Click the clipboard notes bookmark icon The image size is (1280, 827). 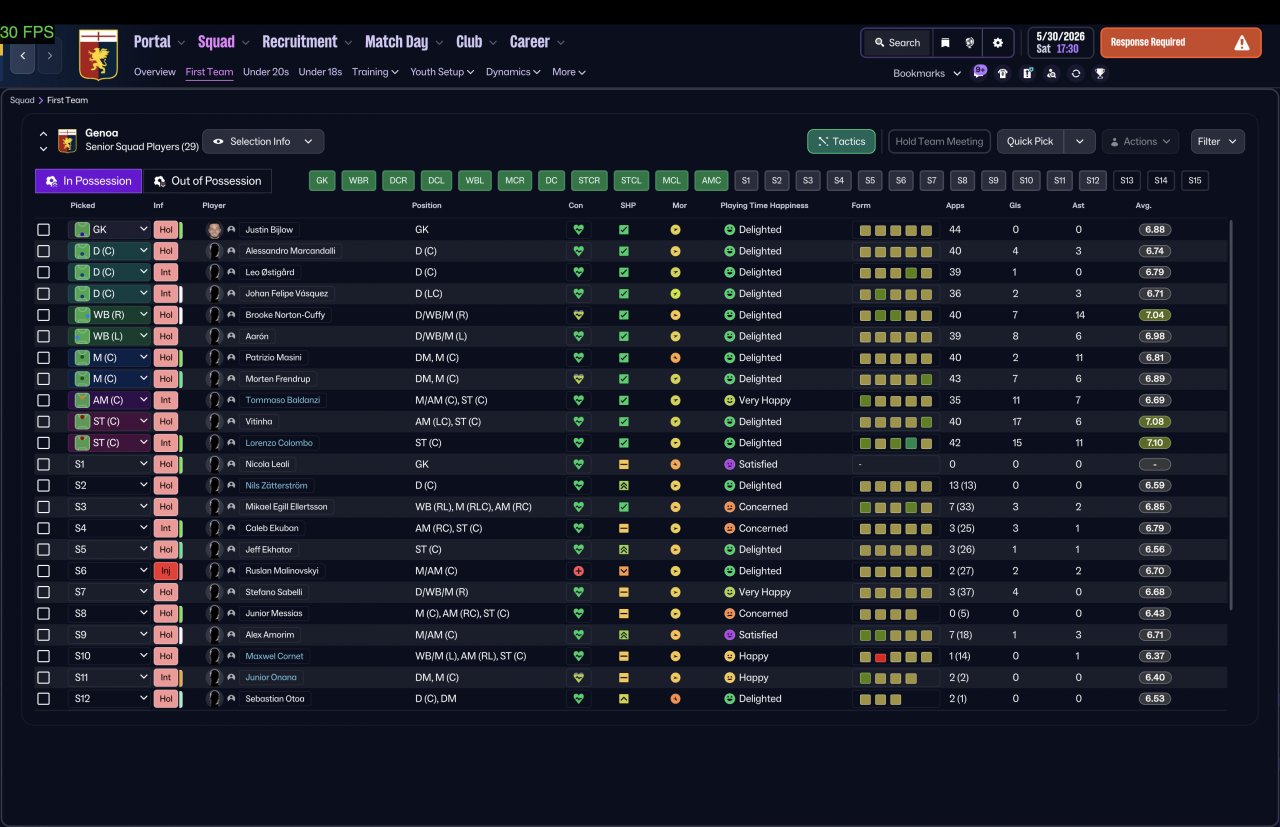tap(1027, 73)
